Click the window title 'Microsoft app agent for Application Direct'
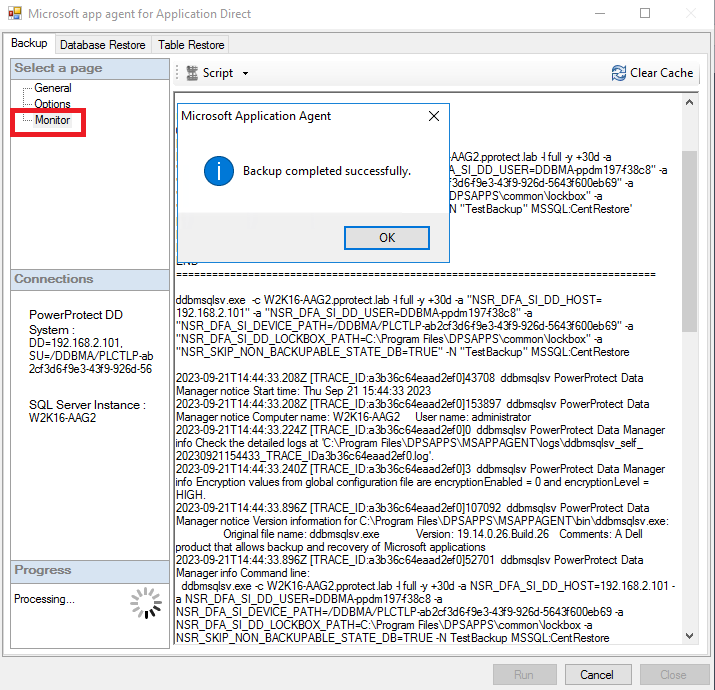715x690 pixels. [140, 14]
